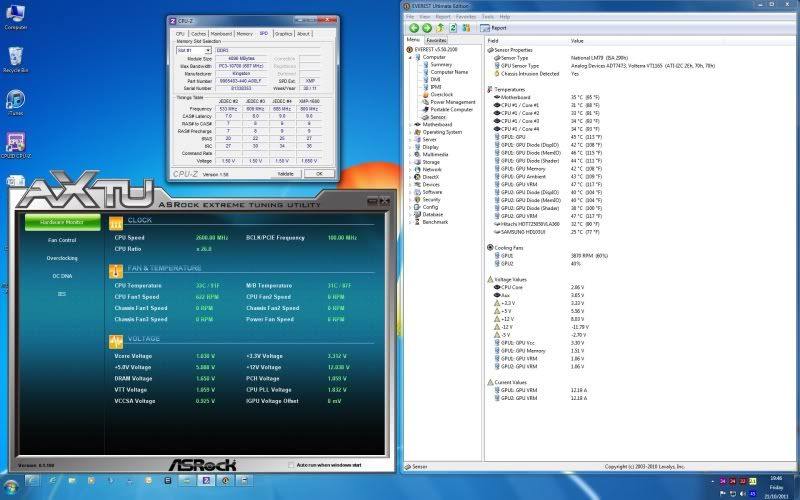
Task: Click the system tray clock
Action: pyautogui.click(x=776, y=487)
